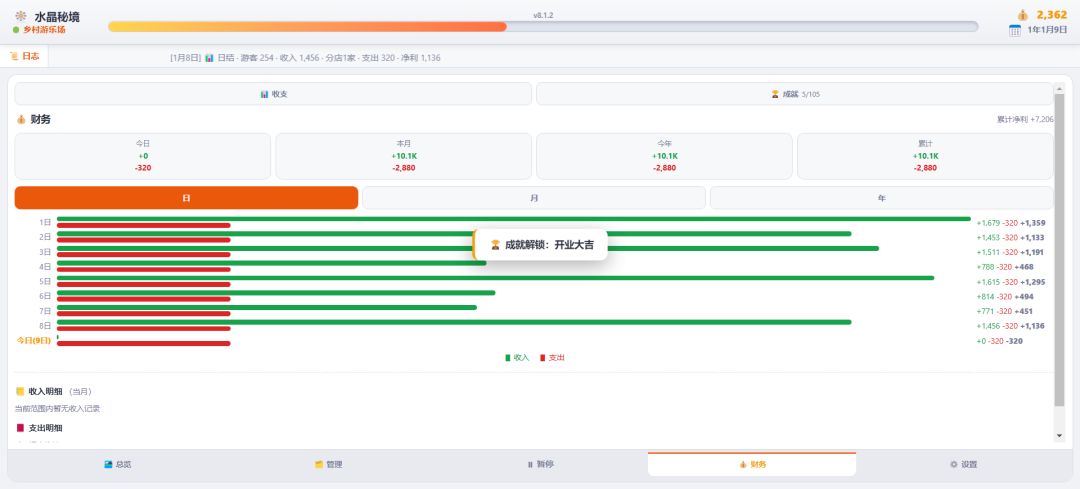This screenshot has width=1080, height=489.
Task: Click the 8日 red expense bar
Action: pyautogui.click(x=144, y=329)
